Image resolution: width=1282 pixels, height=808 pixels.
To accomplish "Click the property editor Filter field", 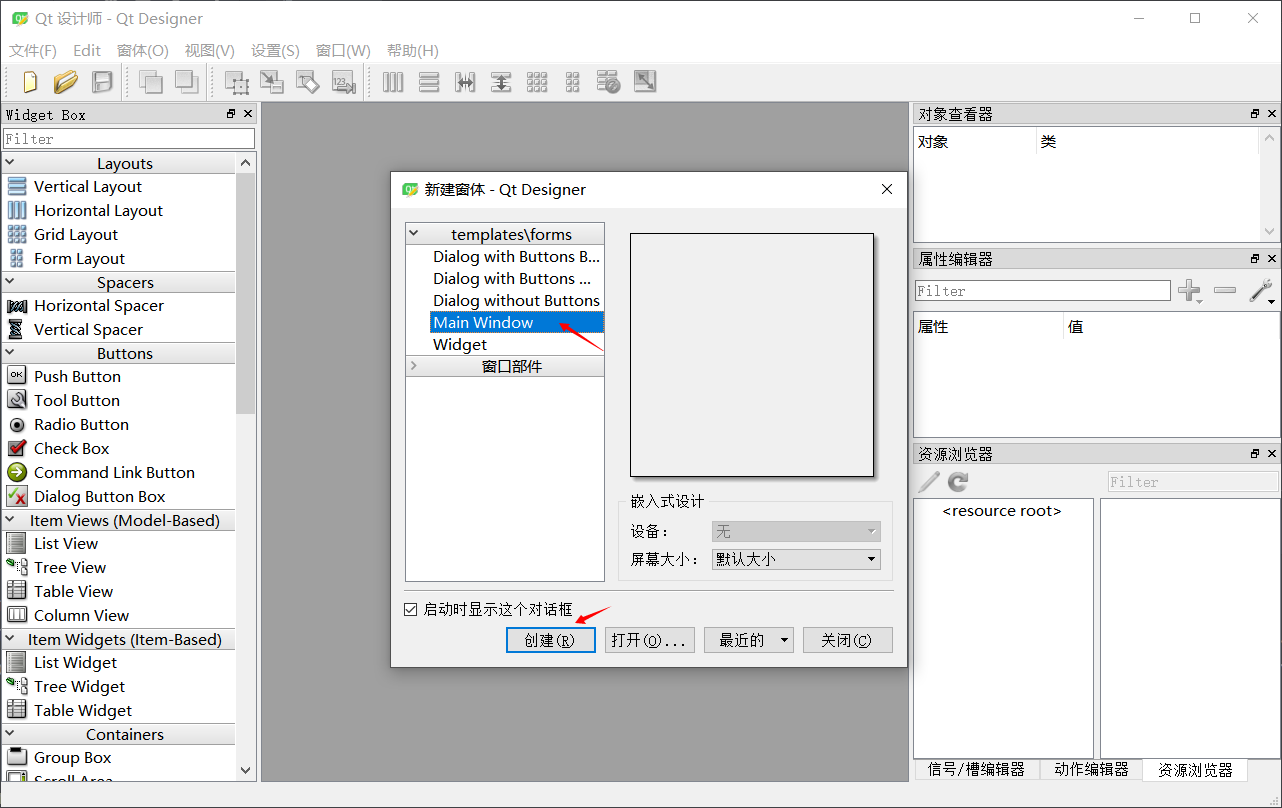I will pyautogui.click(x=1042, y=291).
